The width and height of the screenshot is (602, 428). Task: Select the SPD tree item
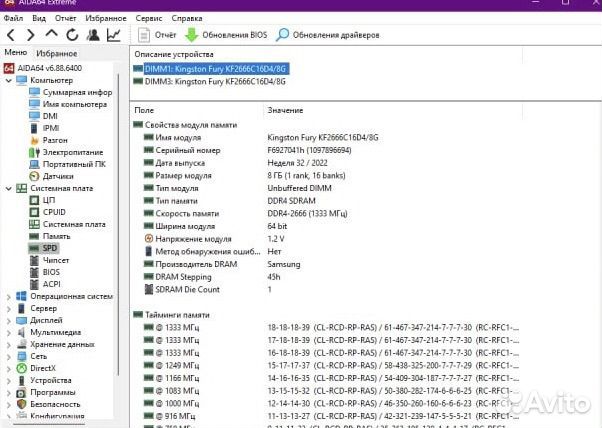pos(44,248)
